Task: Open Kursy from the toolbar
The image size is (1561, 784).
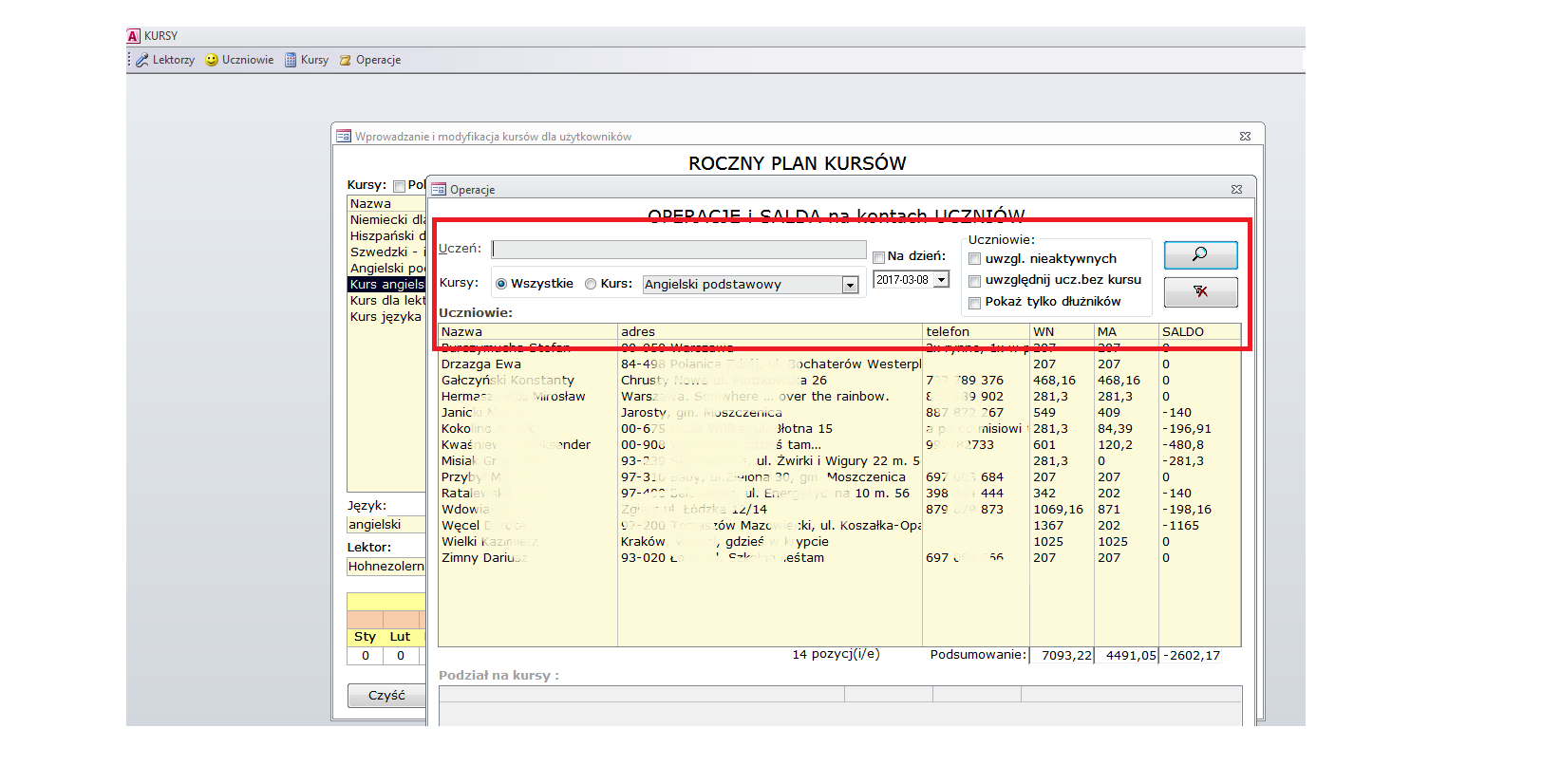Action: pyautogui.click(x=307, y=60)
